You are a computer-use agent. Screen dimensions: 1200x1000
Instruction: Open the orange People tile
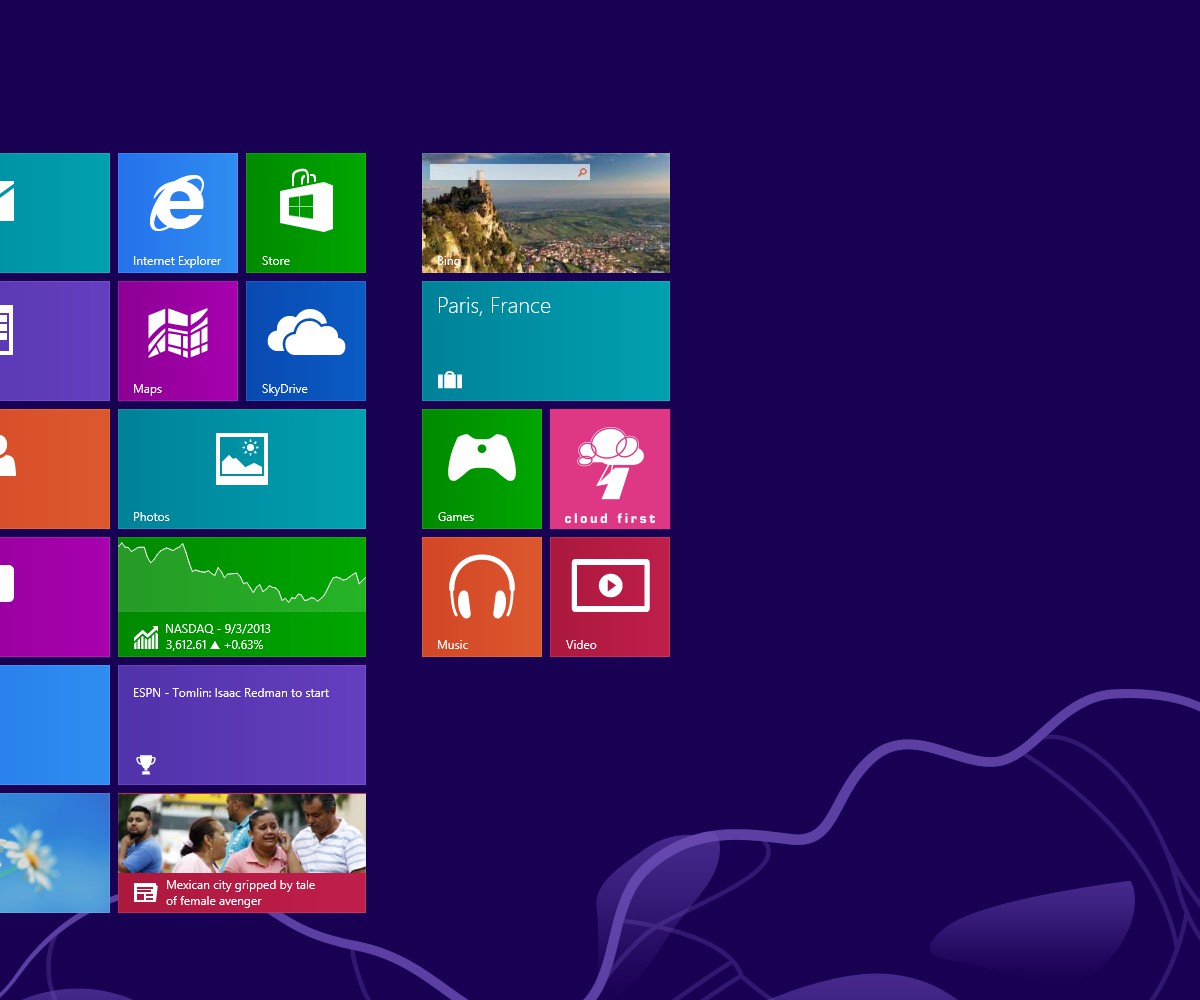pyautogui.click(x=55, y=469)
